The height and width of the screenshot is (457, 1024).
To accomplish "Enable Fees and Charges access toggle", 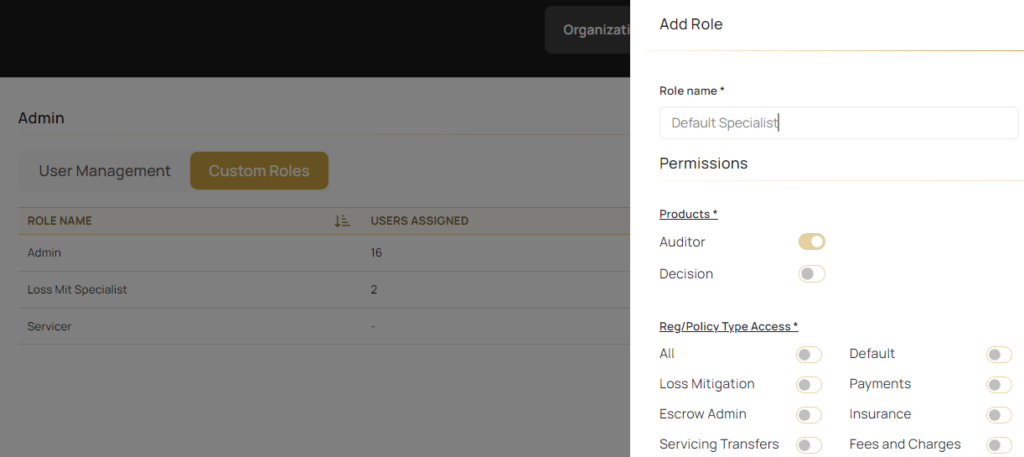I will [x=998, y=445].
